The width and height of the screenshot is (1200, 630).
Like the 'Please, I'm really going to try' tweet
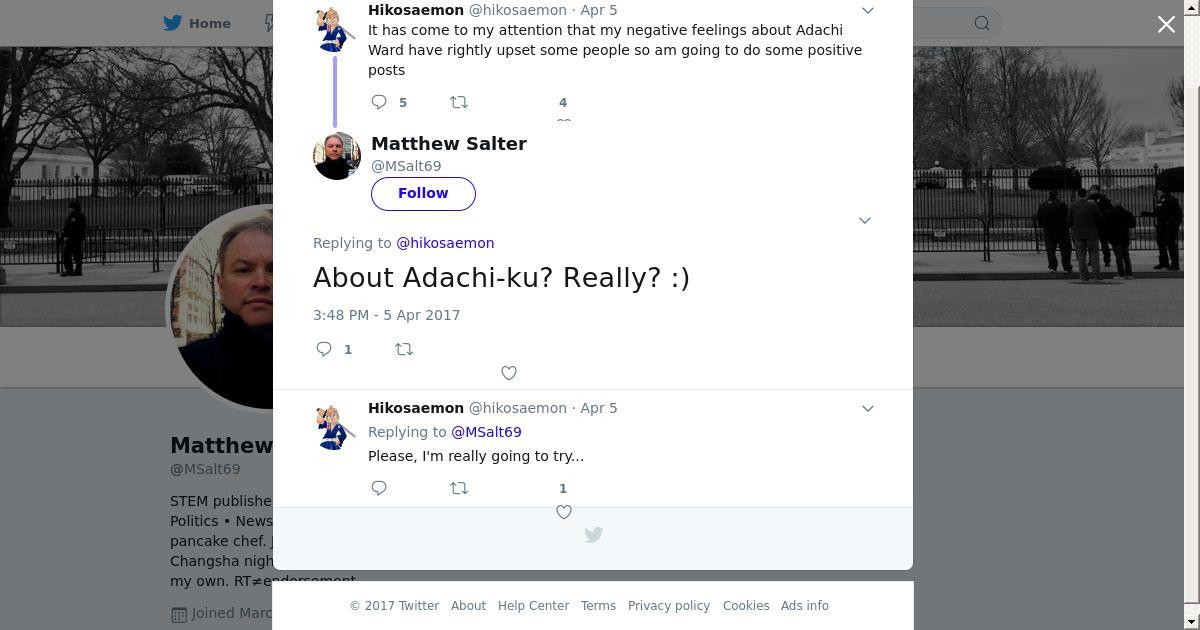tap(564, 512)
